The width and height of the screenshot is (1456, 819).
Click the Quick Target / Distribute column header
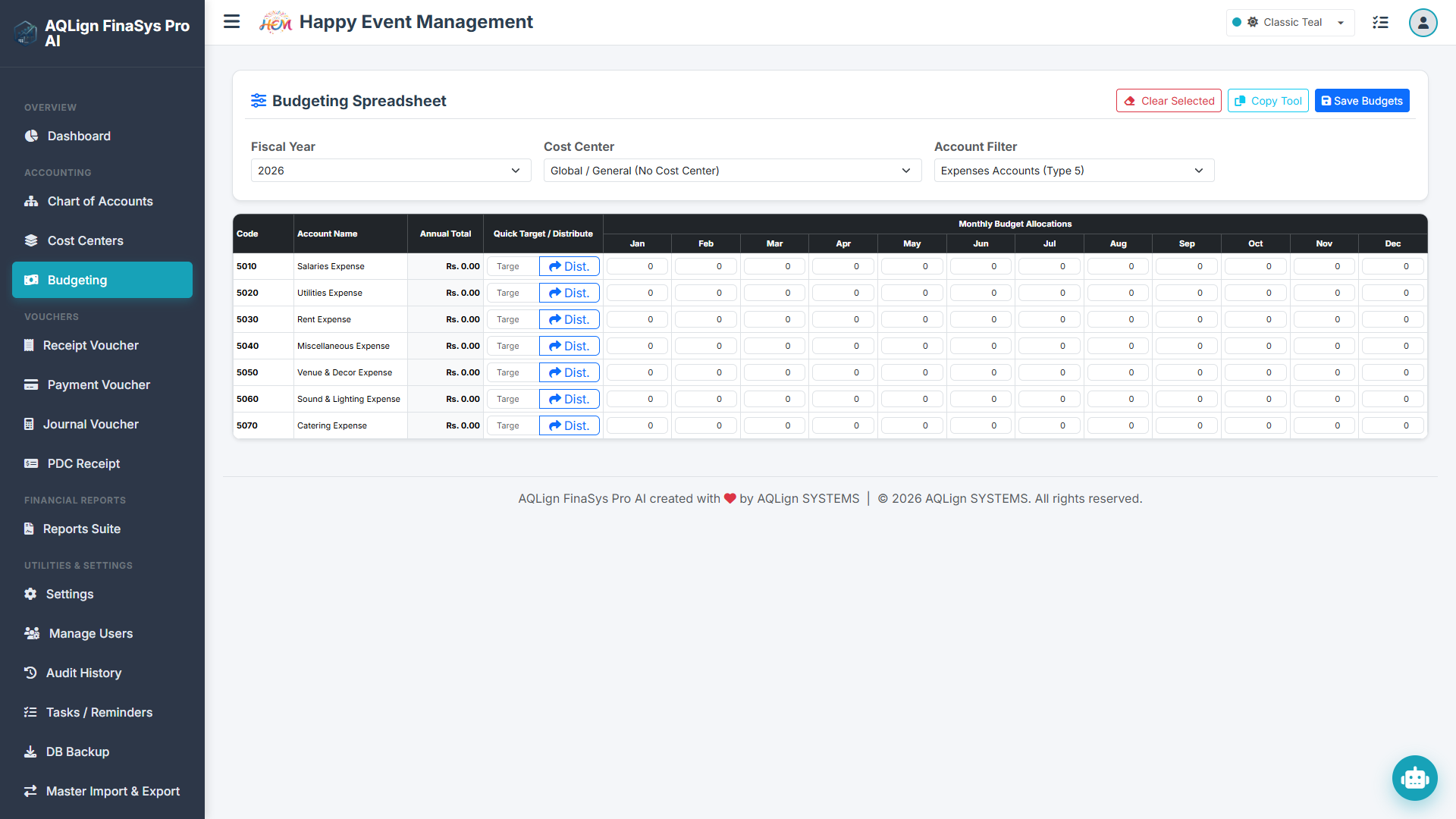[543, 234]
